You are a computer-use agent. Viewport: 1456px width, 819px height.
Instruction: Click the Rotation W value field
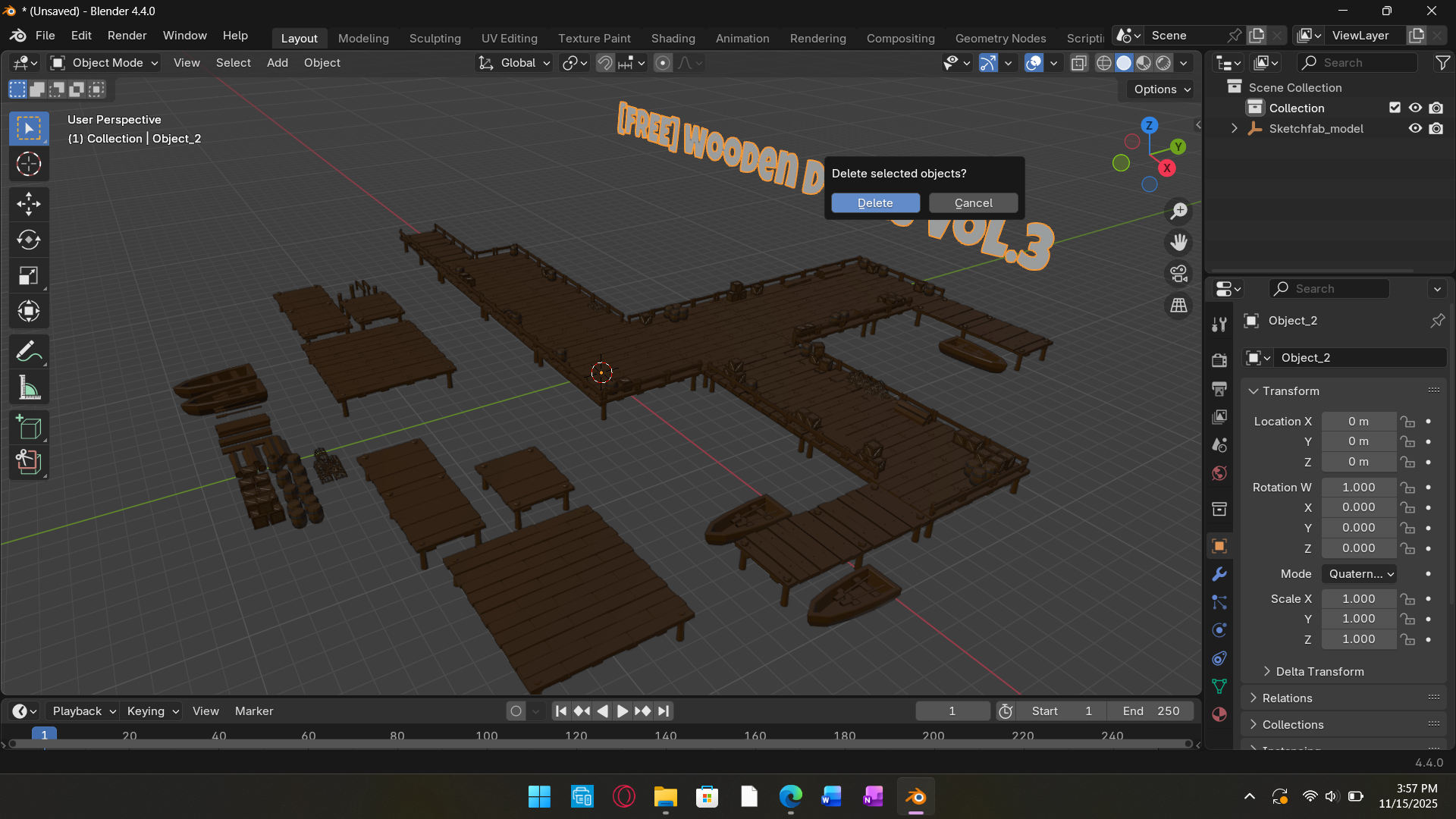pyautogui.click(x=1358, y=488)
